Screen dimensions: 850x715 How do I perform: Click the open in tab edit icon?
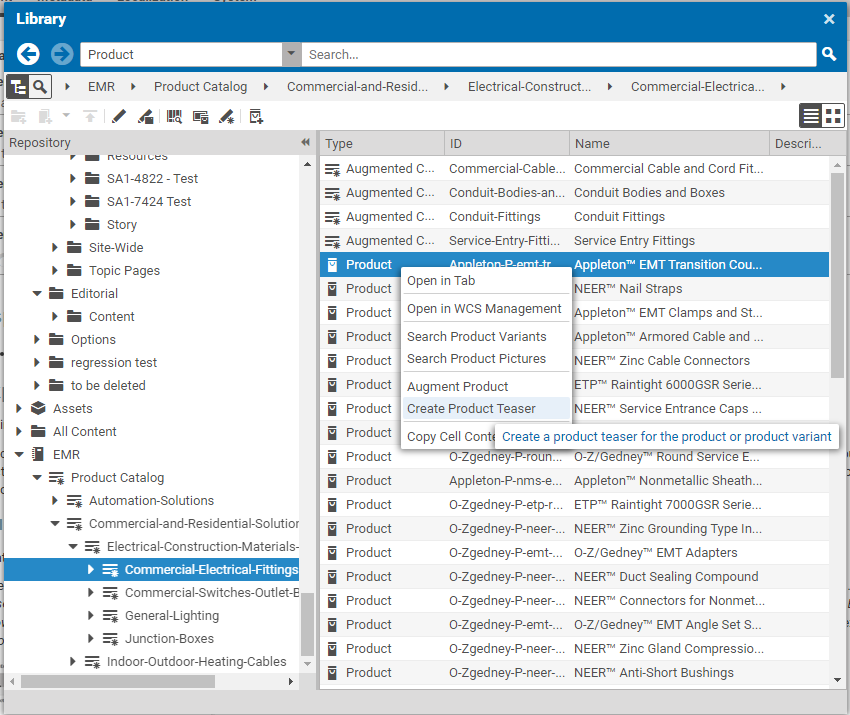point(145,117)
